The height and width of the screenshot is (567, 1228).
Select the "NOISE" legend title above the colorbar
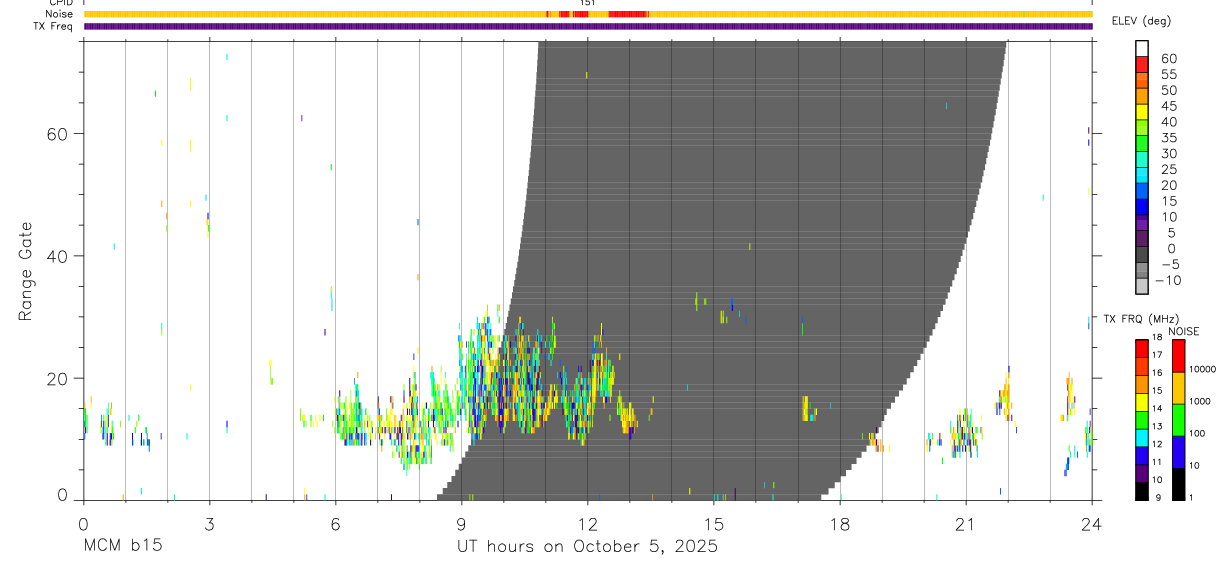[1183, 331]
